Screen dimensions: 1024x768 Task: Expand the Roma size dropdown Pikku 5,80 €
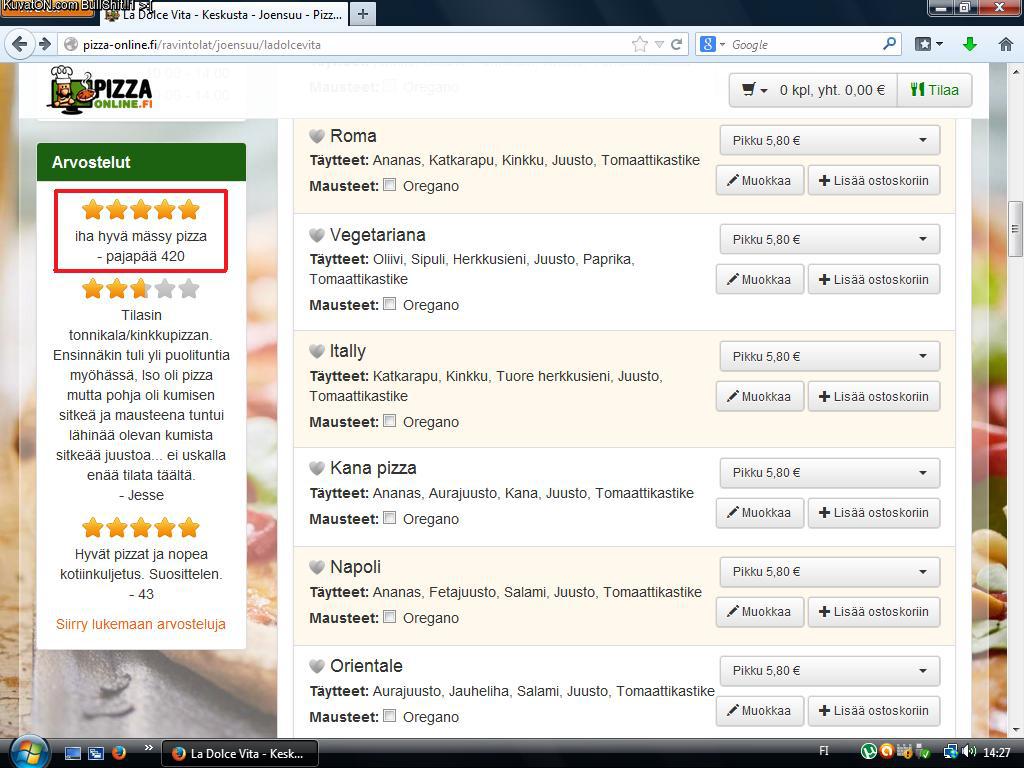coord(829,141)
